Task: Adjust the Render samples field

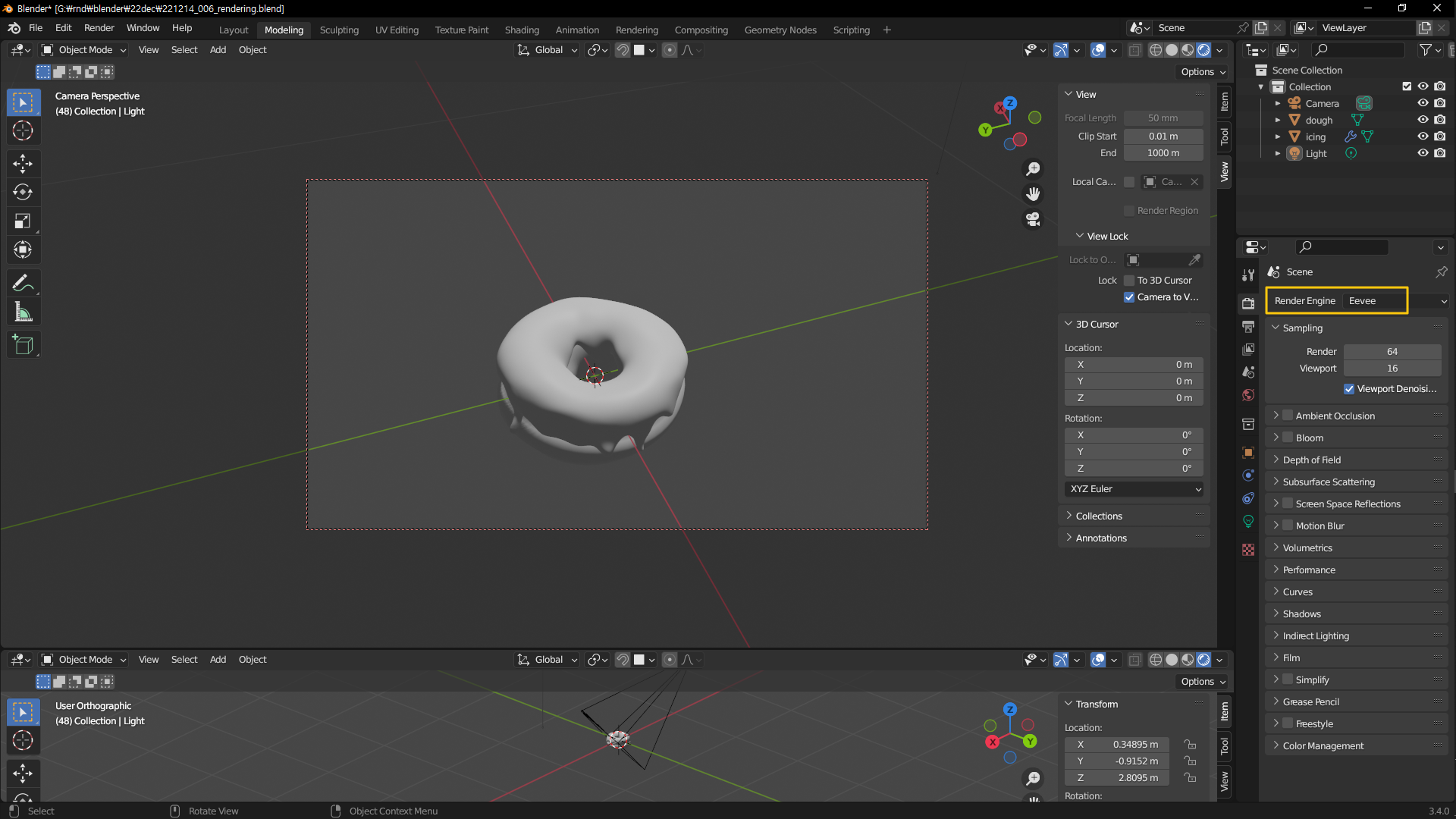Action: (x=1392, y=352)
